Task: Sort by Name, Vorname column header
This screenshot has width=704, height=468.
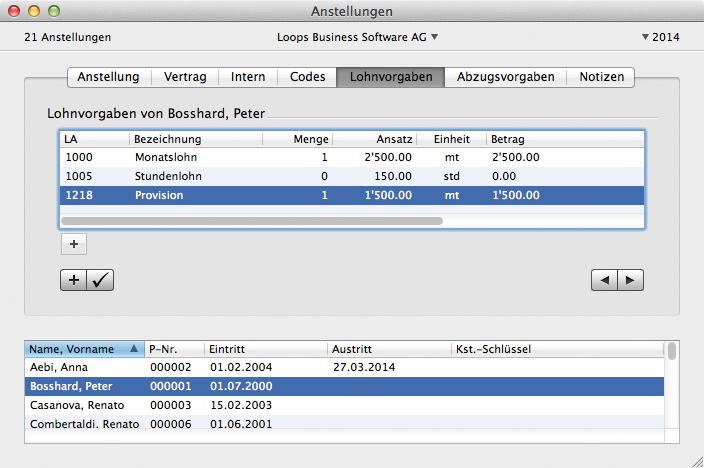Action: pyautogui.click(x=84, y=349)
